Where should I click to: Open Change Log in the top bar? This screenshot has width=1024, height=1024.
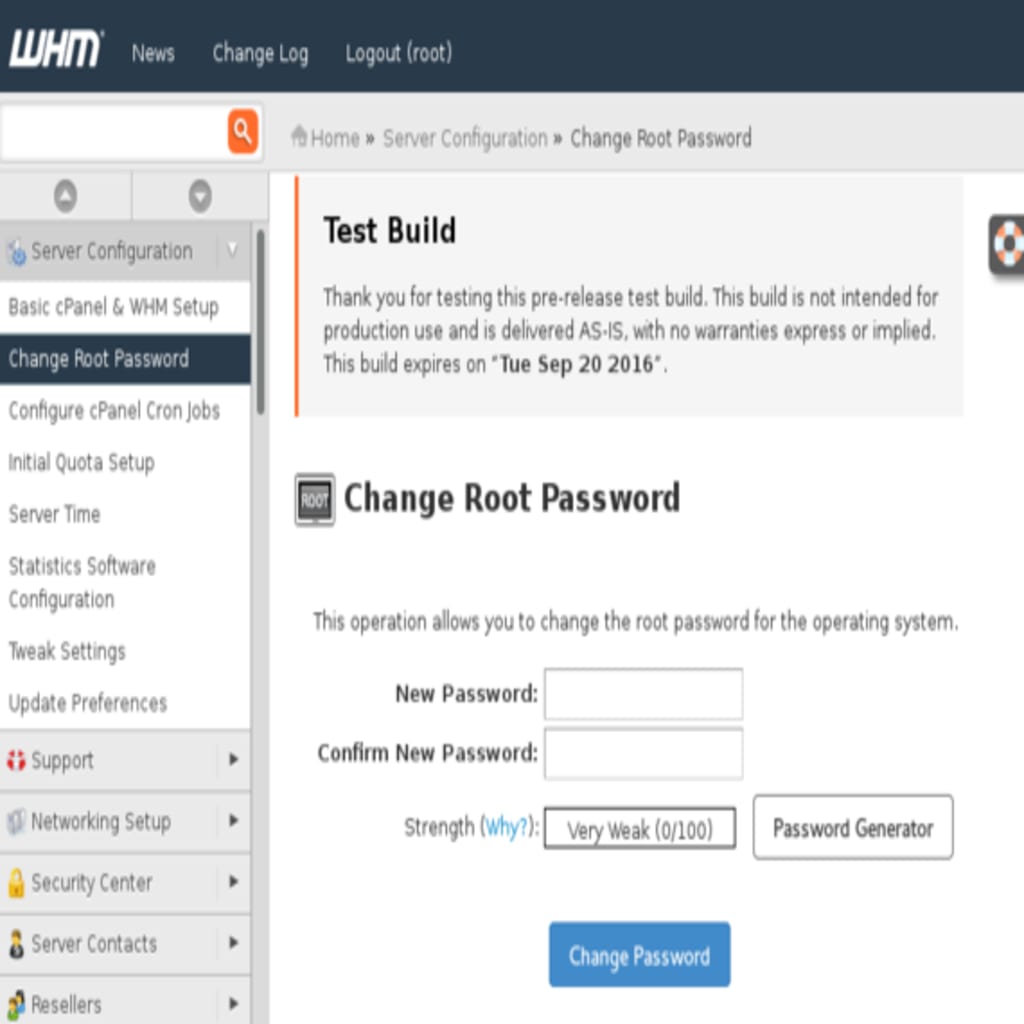(260, 54)
